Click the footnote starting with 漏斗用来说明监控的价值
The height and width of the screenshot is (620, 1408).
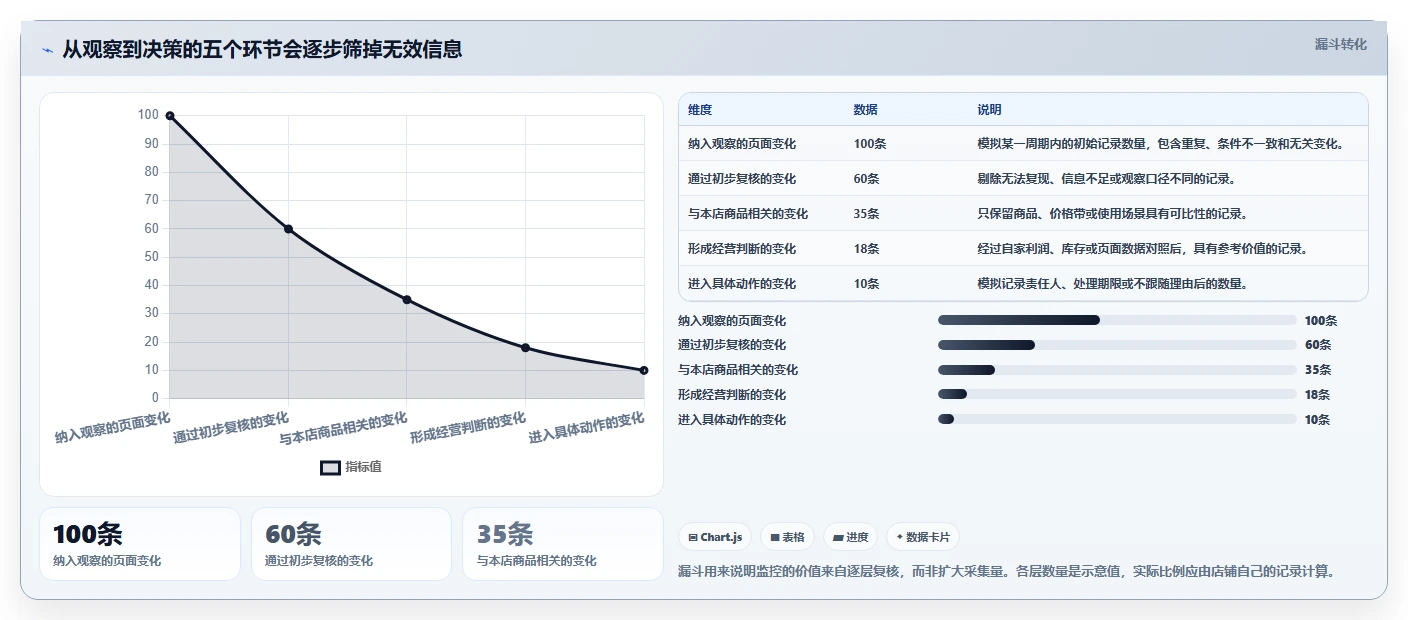pyautogui.click(x=1006, y=572)
